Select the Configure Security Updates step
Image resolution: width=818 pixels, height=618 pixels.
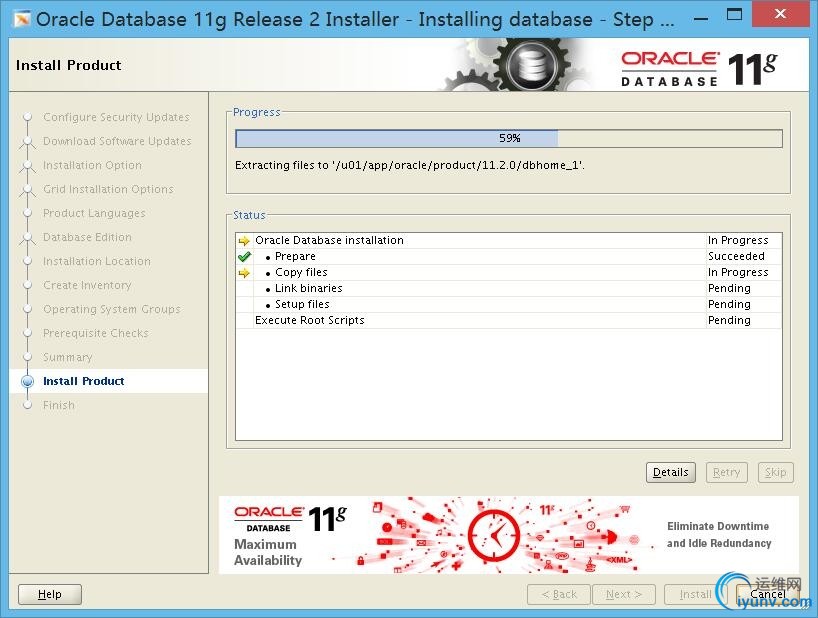tap(116, 117)
